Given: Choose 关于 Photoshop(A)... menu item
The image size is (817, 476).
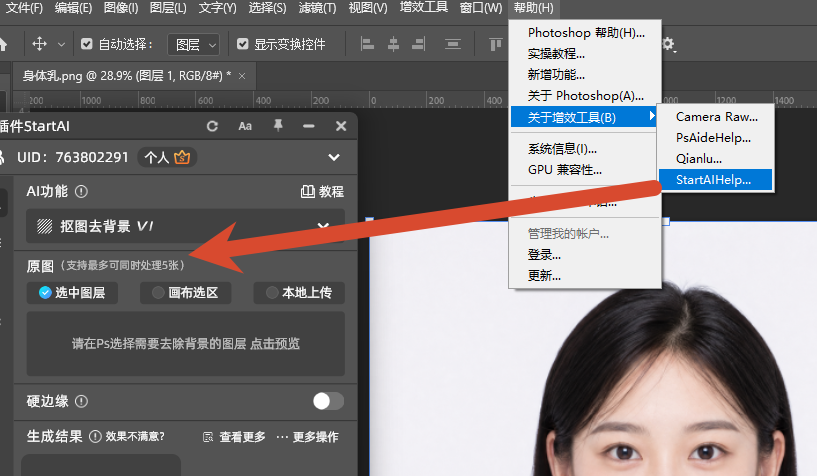Looking at the screenshot, I should pos(586,96).
